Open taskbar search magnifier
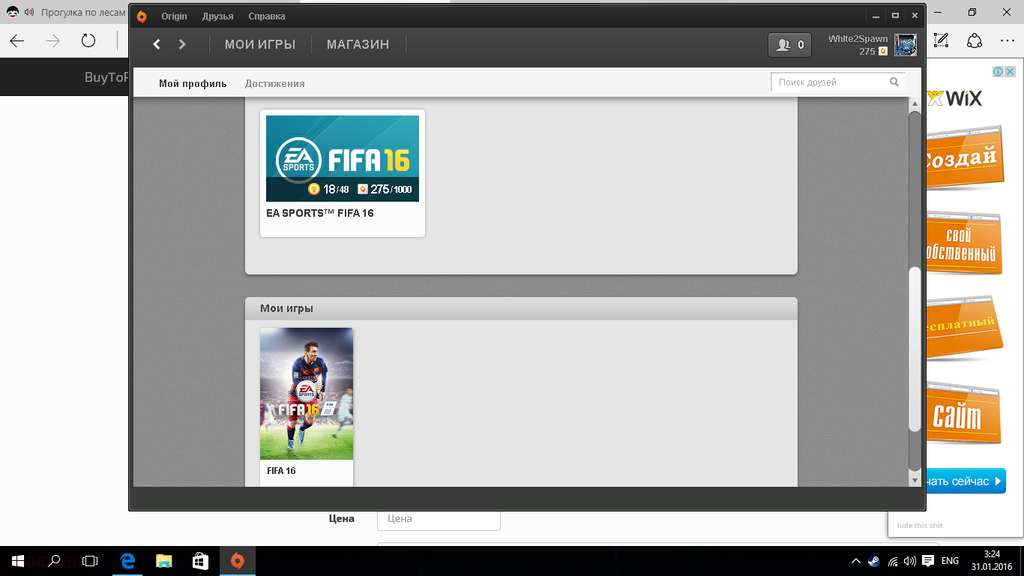This screenshot has height=576, width=1024. pyautogui.click(x=54, y=561)
